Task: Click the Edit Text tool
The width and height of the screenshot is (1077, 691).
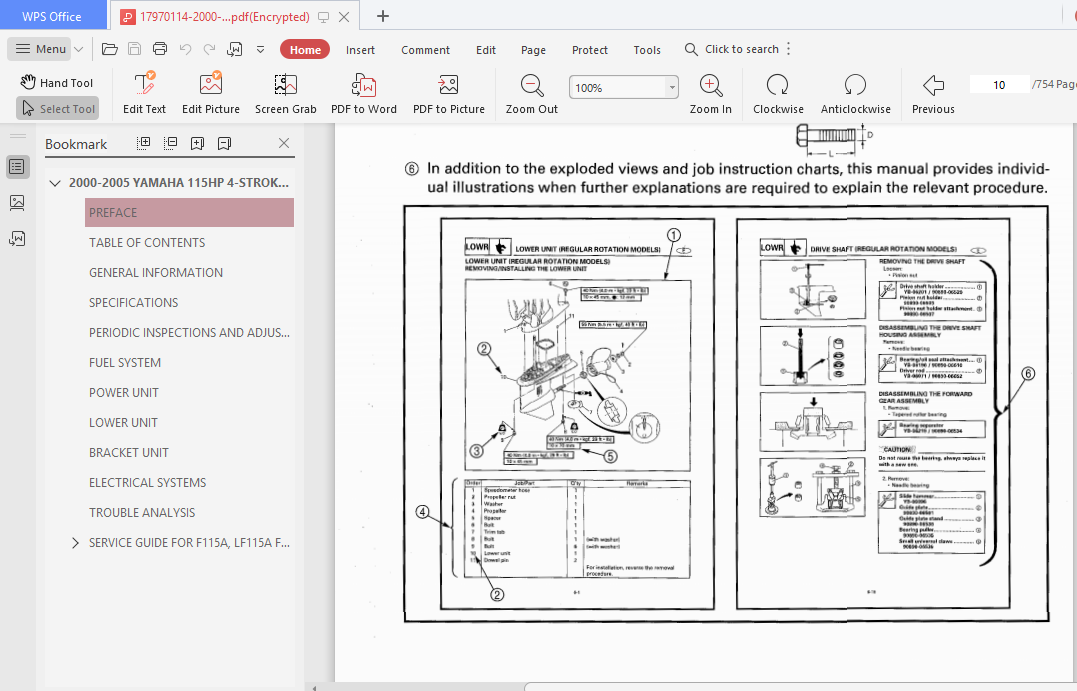Action: (x=144, y=93)
